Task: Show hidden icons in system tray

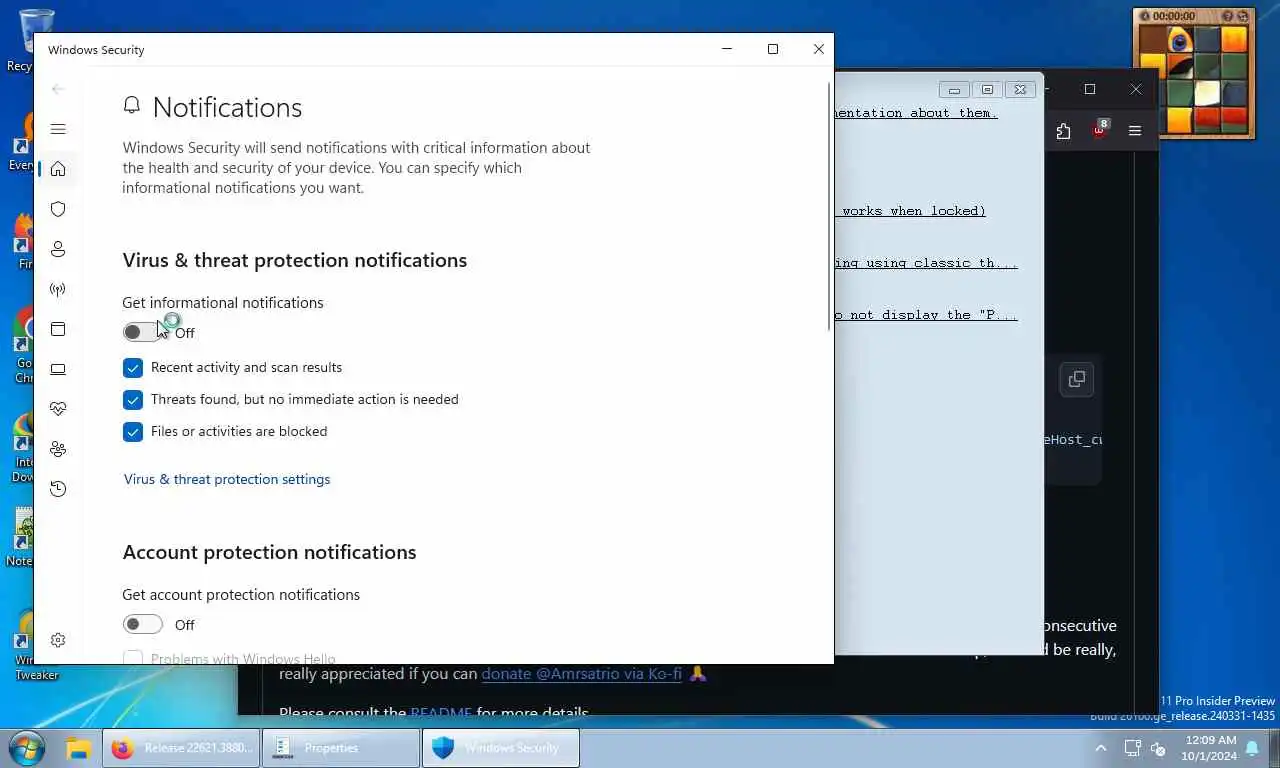Action: click(1101, 748)
